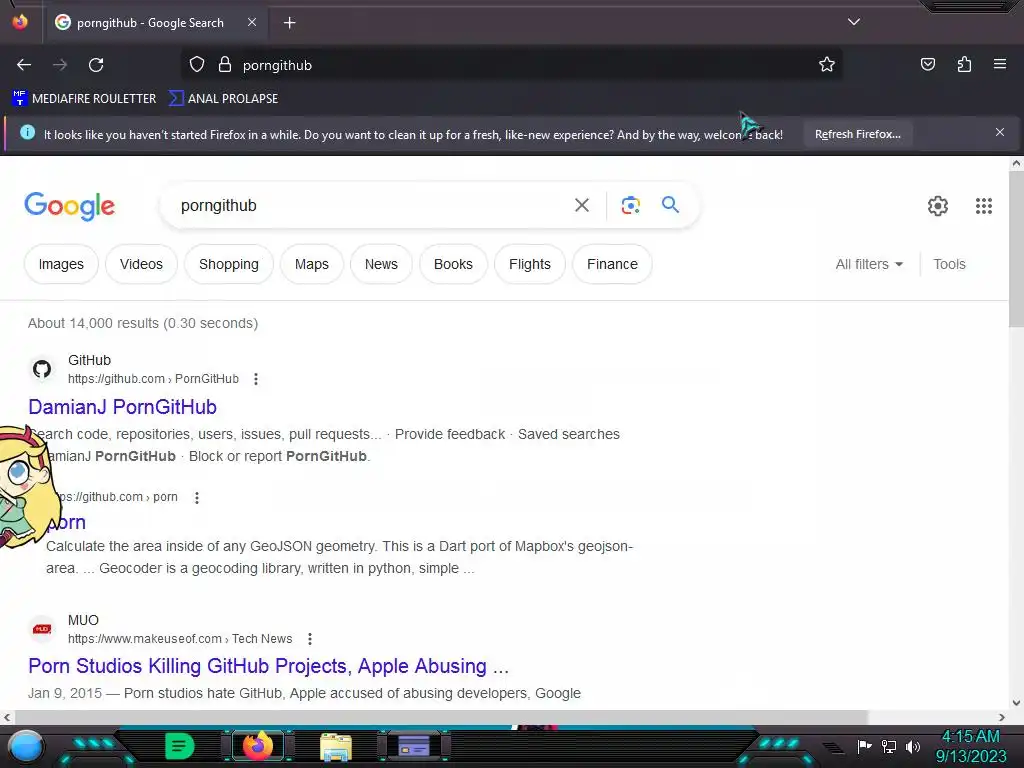Dismiss the Firefox notification bar
Viewport: 1024px width, 768px height.
click(1000, 133)
